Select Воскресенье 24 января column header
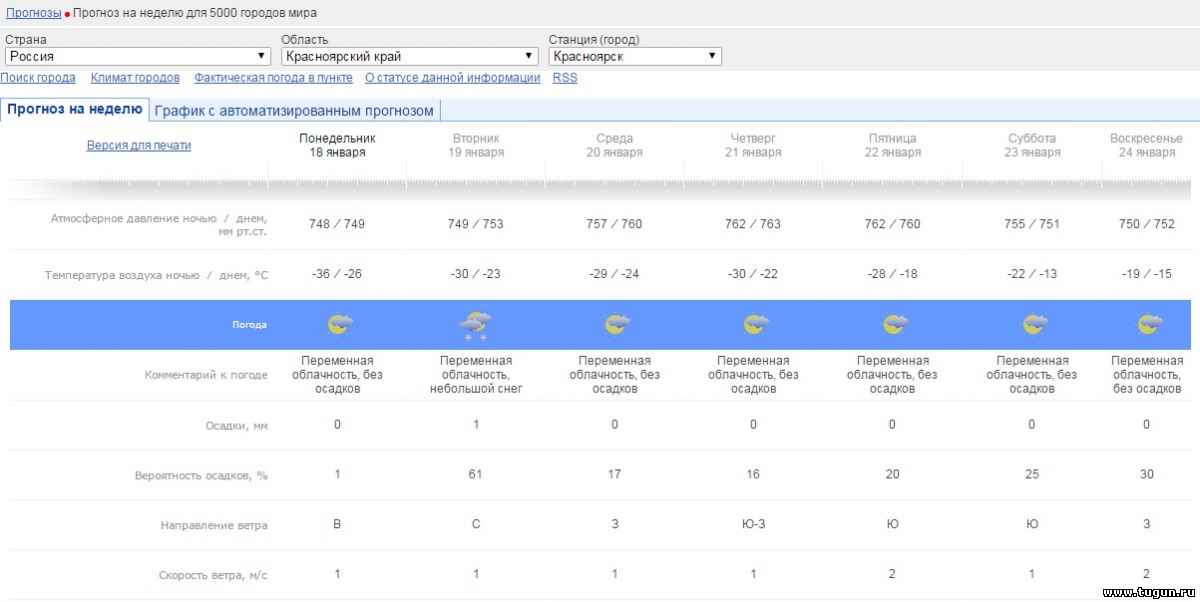 click(1147, 146)
